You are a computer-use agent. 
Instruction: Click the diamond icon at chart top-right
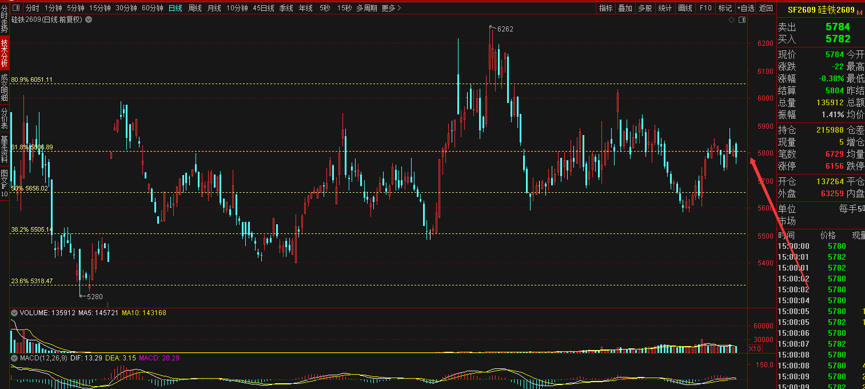pos(731,20)
